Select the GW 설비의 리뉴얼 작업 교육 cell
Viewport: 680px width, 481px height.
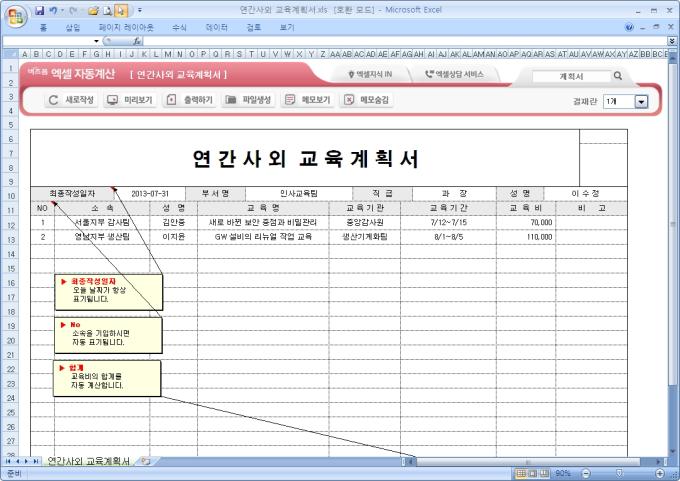[263, 237]
